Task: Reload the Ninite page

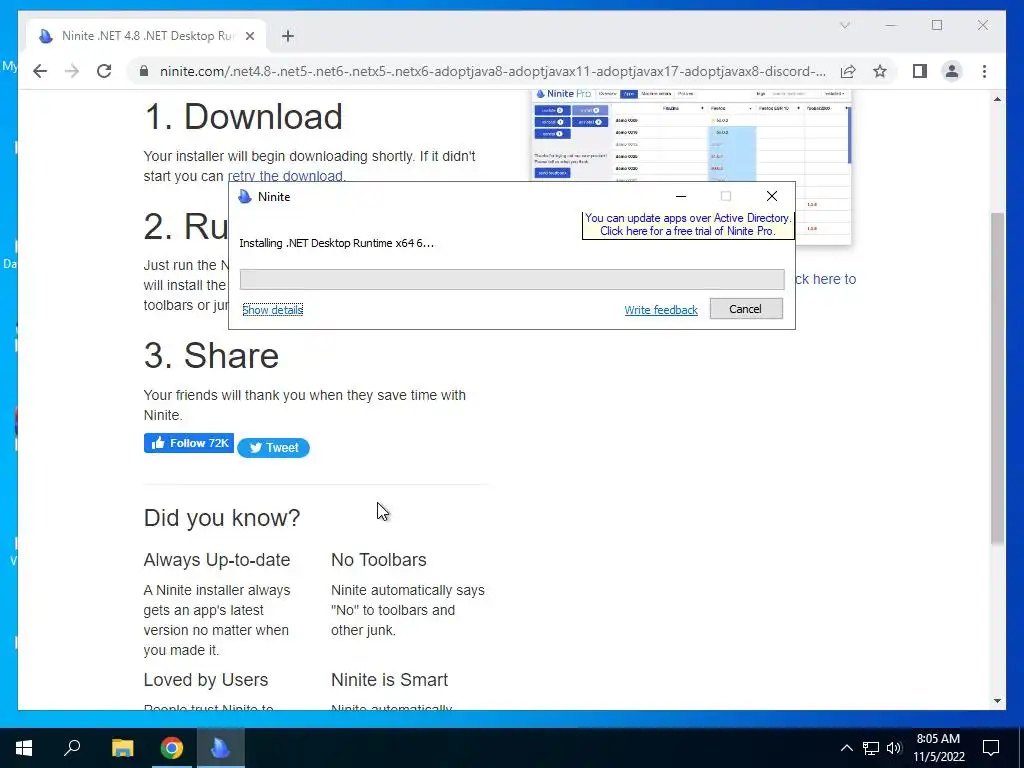Action: [x=104, y=71]
